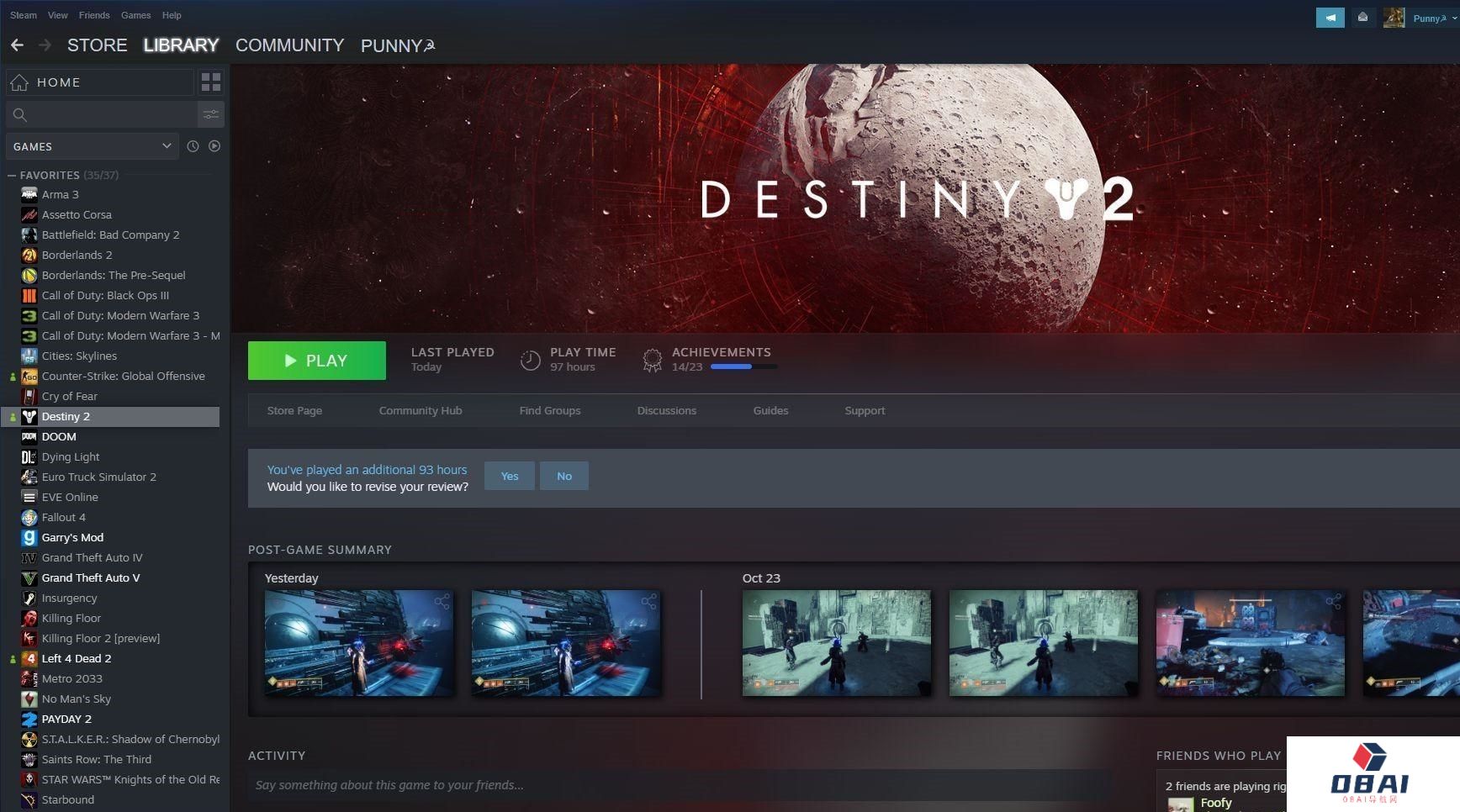This screenshot has height=812, width=1460.
Task: Open second Yesterday screenshot thumbnail
Action: tap(566, 643)
